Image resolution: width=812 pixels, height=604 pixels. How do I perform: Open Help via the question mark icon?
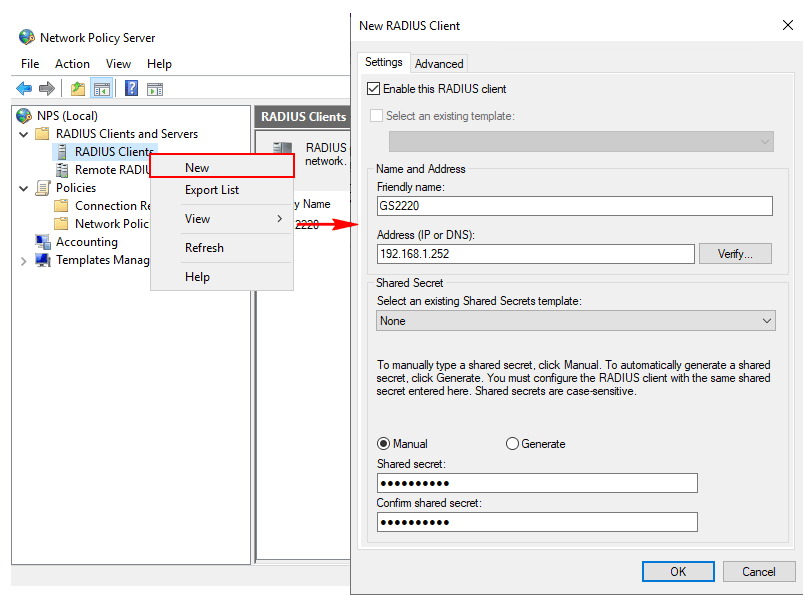[x=131, y=89]
